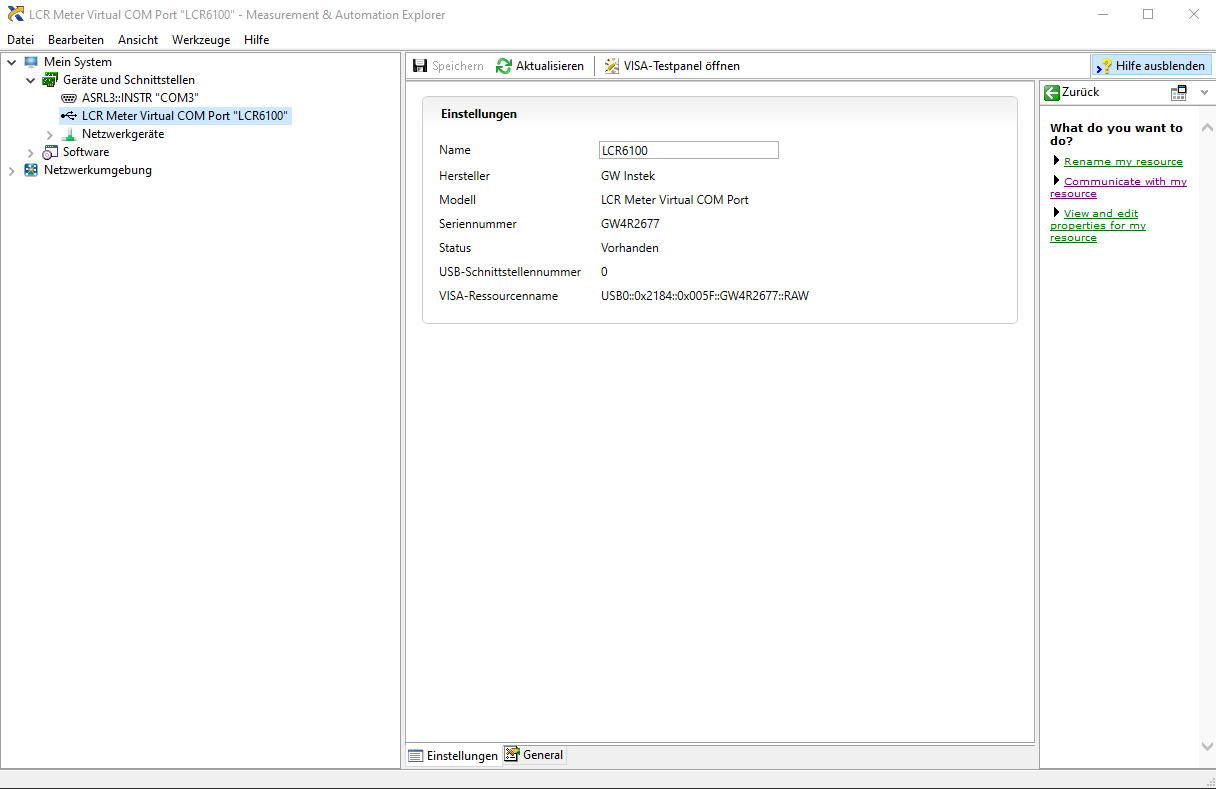Viewport: 1216px width, 789px height.
Task: Expand the Netzwerkgeräte node
Action: pyautogui.click(x=49, y=134)
